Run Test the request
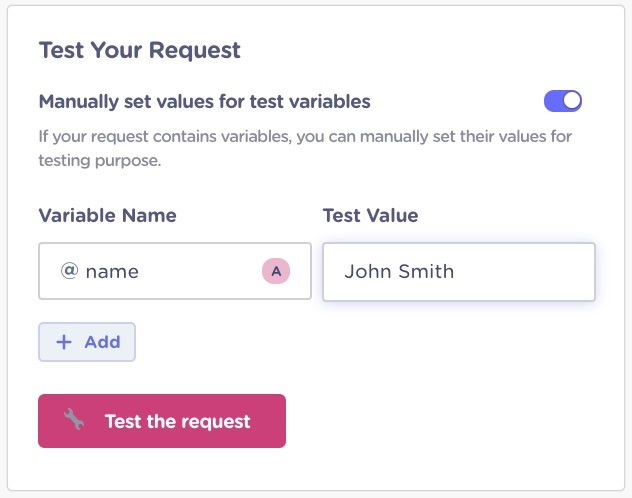This screenshot has height=498, width=632. pyautogui.click(x=162, y=421)
